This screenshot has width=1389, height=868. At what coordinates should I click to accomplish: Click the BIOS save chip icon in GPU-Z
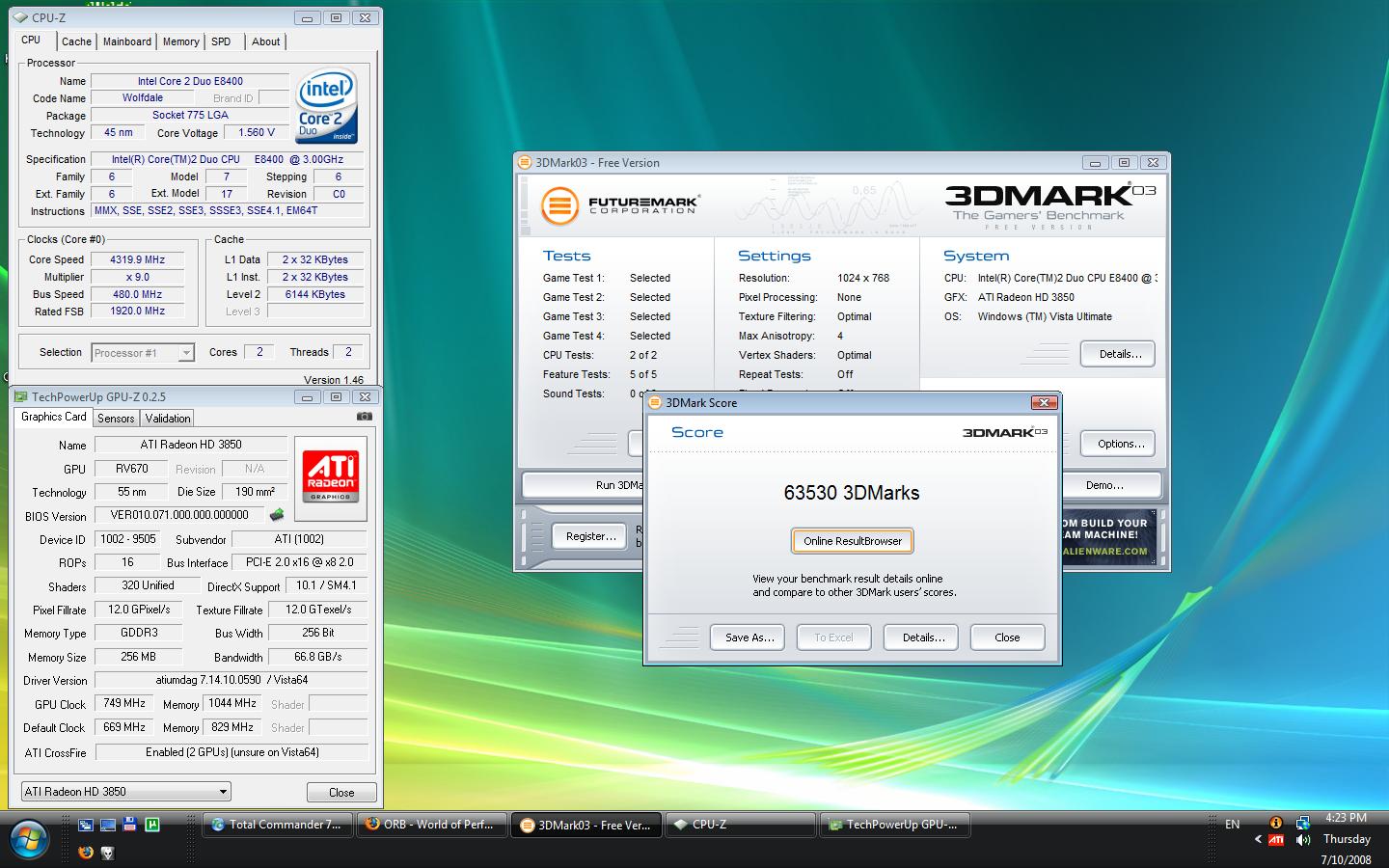[277, 515]
